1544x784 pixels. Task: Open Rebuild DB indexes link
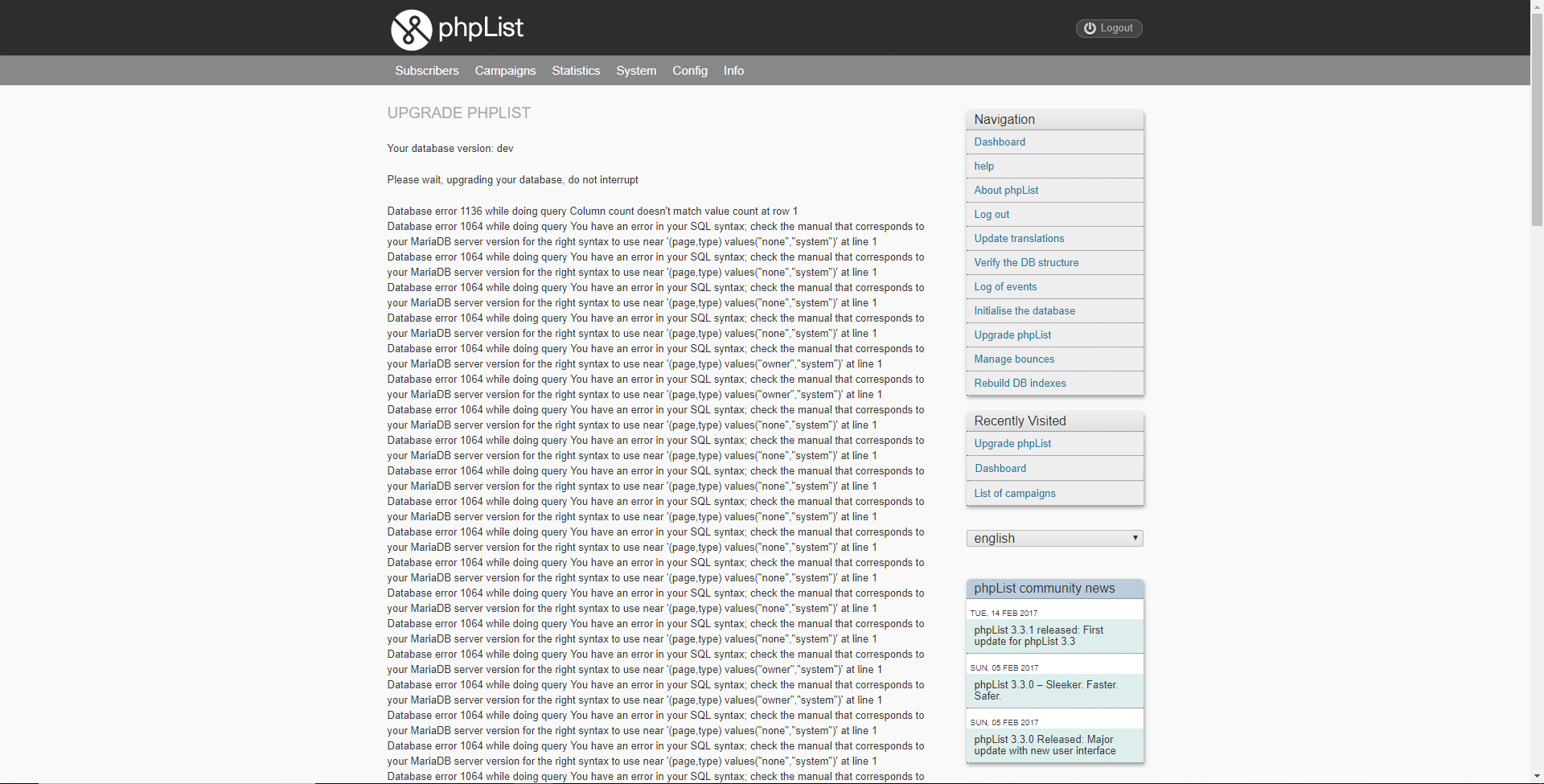pyautogui.click(x=1020, y=384)
